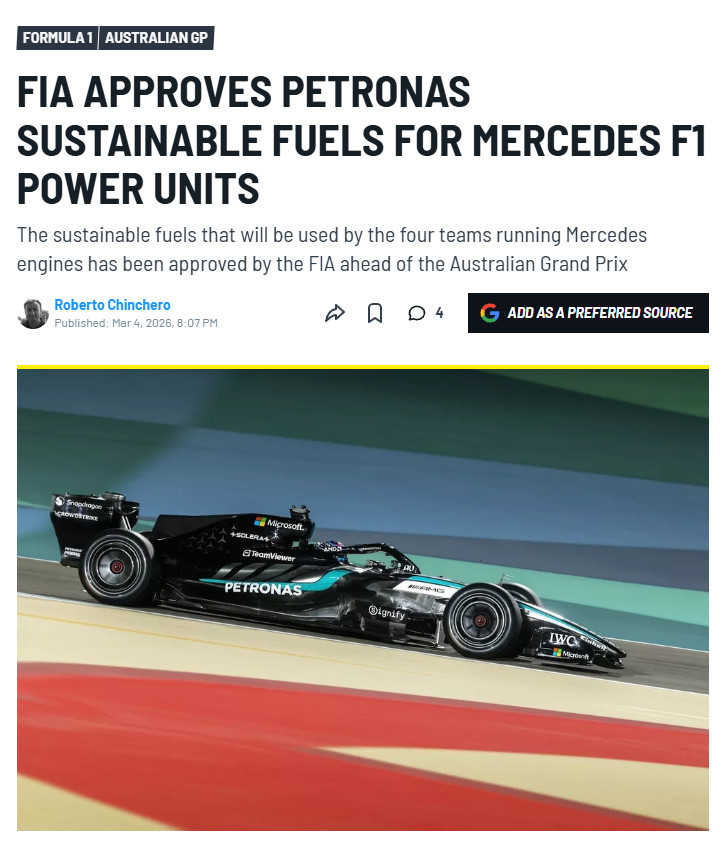Image resolution: width=722 pixels, height=849 pixels.
Task: Click the comment count number 4
Action: (439, 312)
